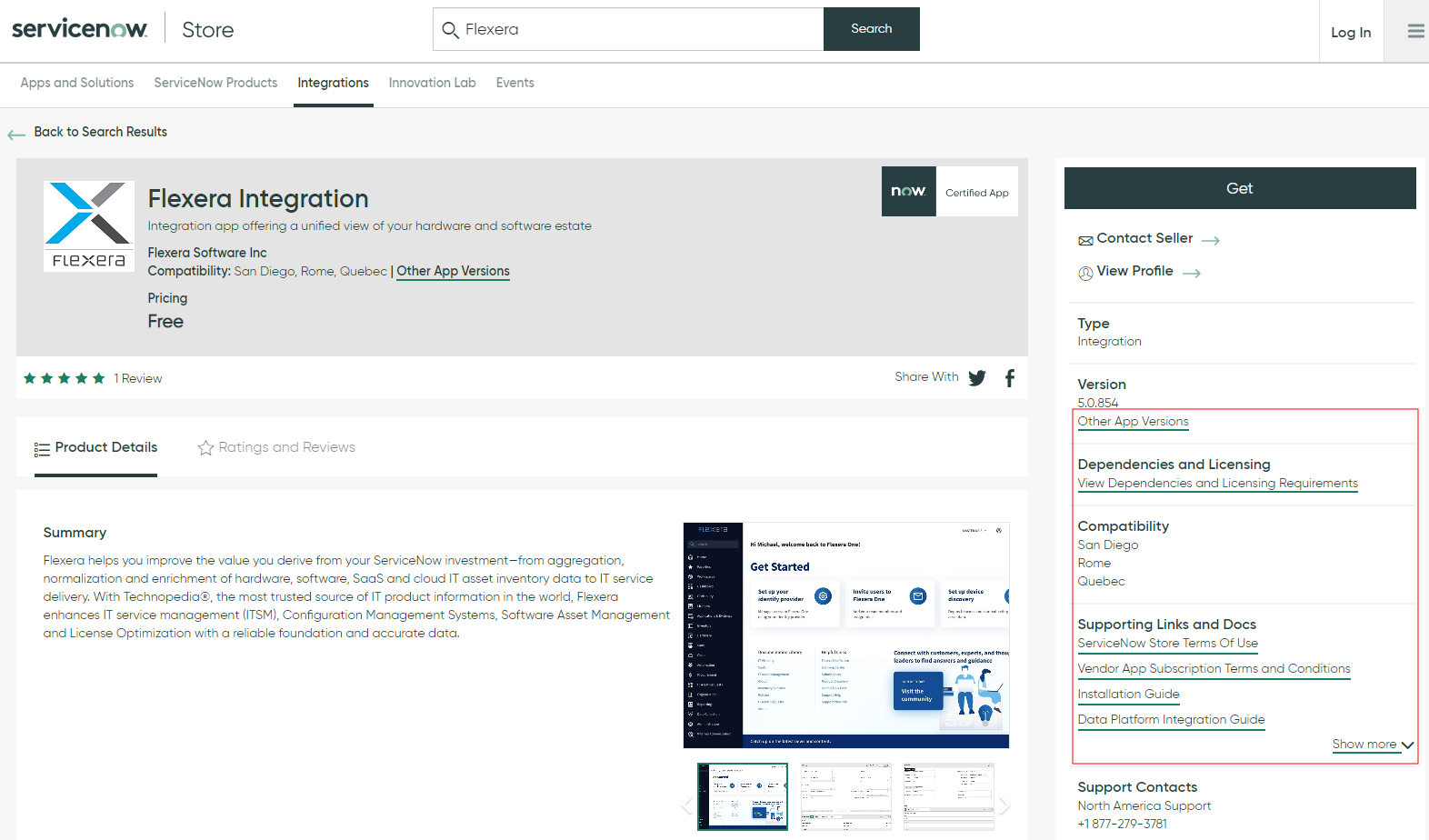Open the Apps and Solutions menu
Image resolution: width=1429 pixels, height=840 pixels.
77,83
